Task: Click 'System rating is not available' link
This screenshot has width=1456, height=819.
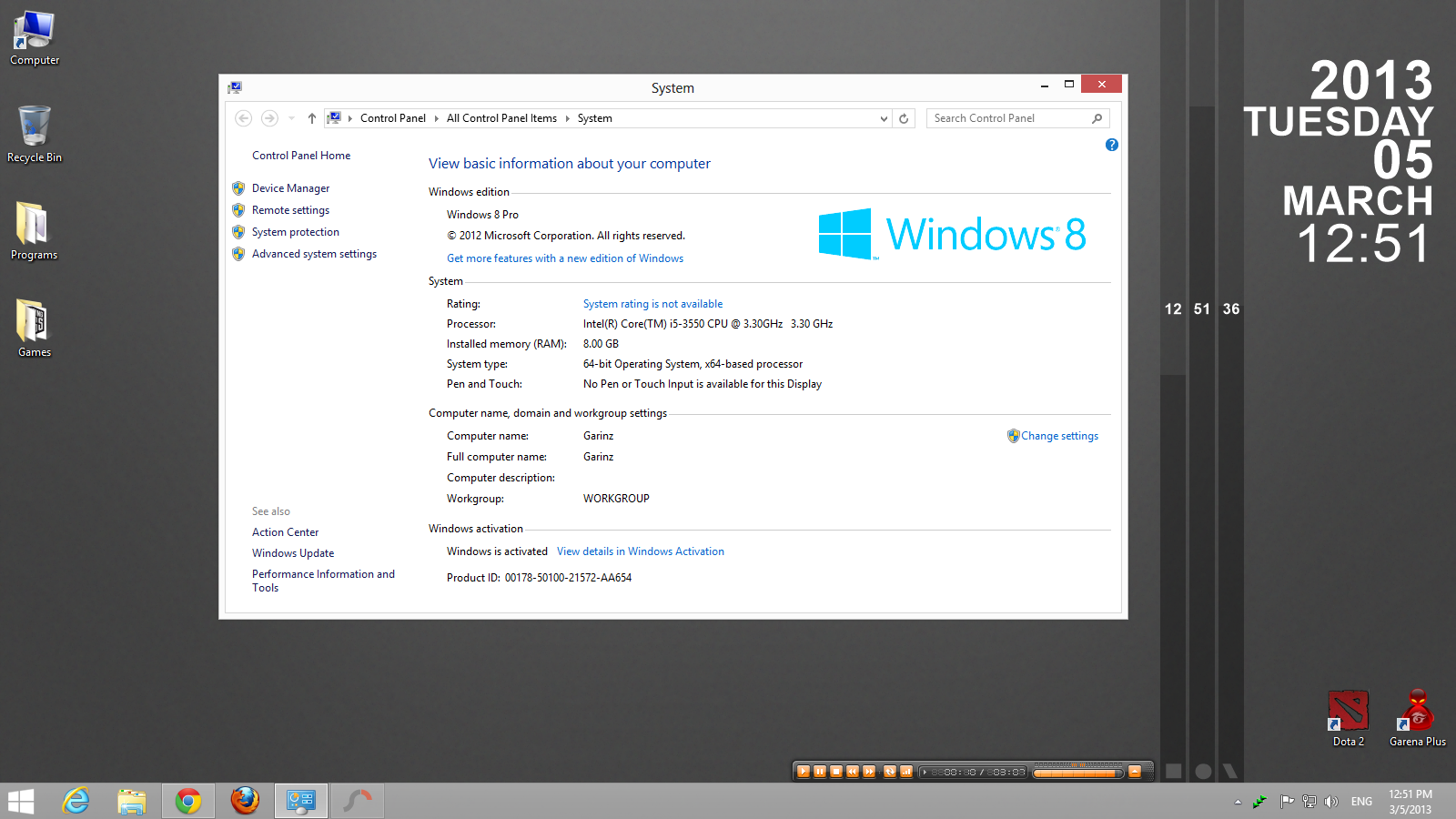Action: click(652, 304)
